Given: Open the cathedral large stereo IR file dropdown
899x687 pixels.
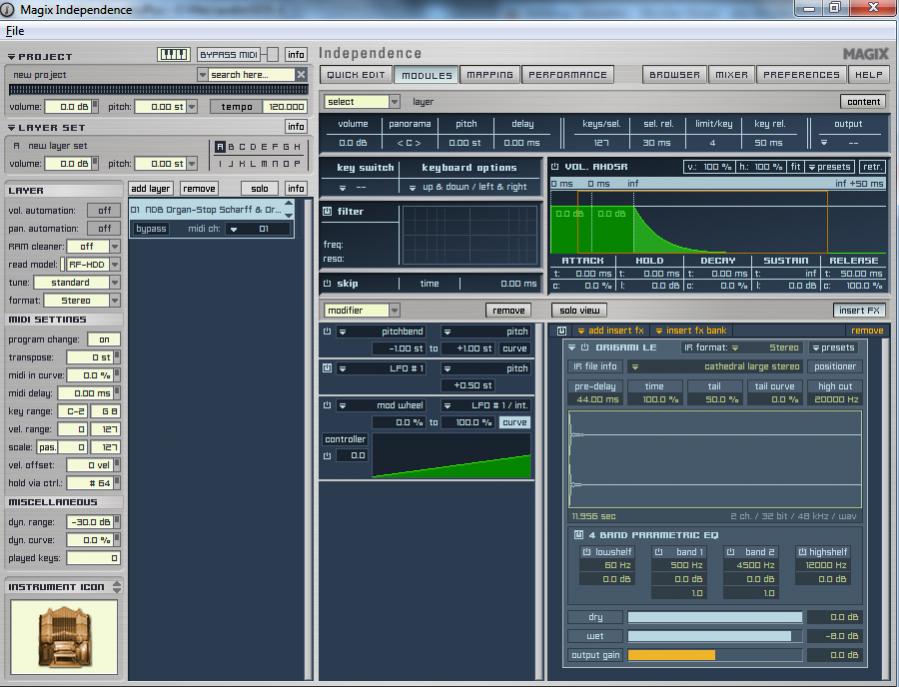Looking at the screenshot, I should 715,366.
